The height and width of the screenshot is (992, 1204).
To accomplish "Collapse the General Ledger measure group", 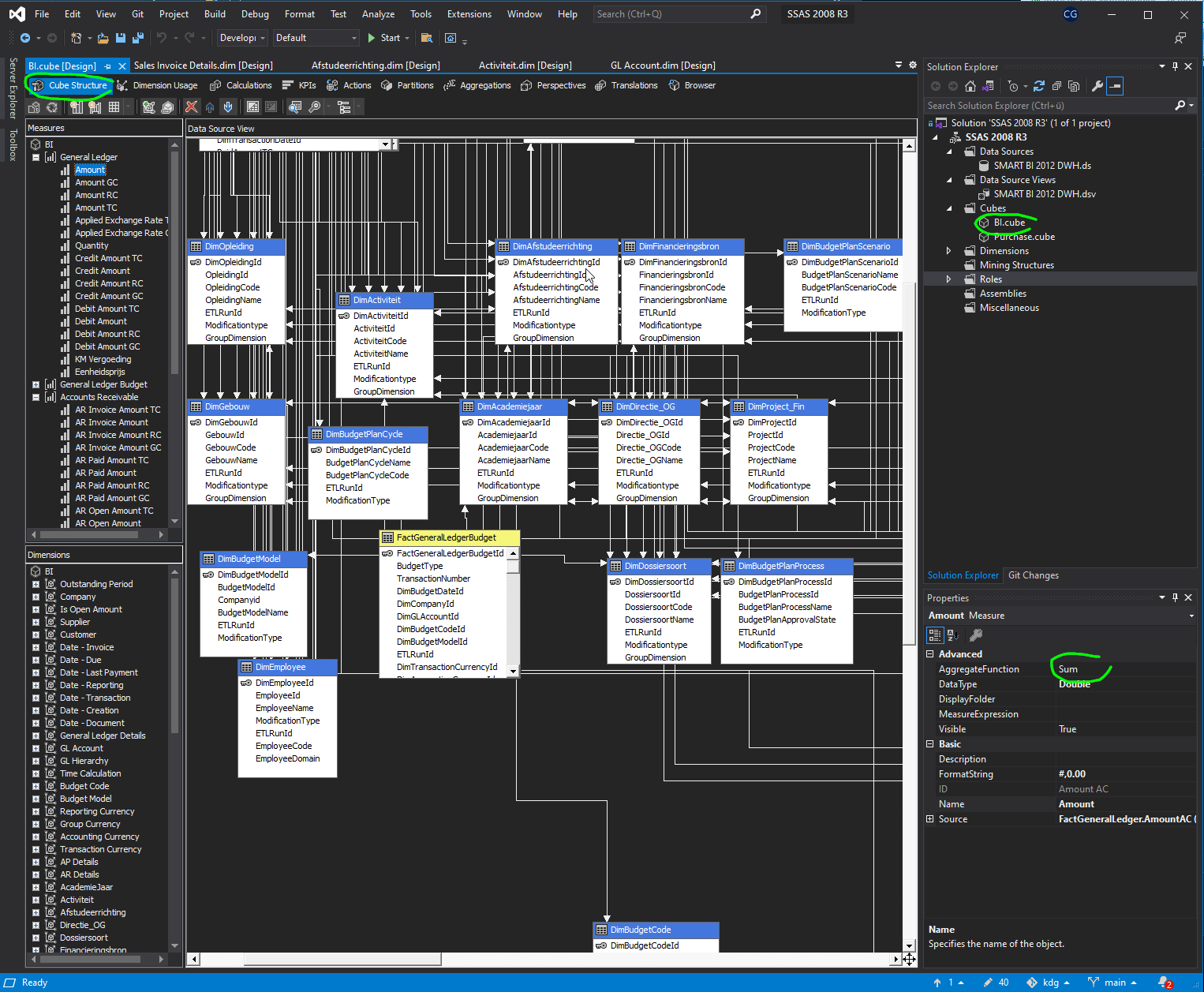I will [36, 157].
